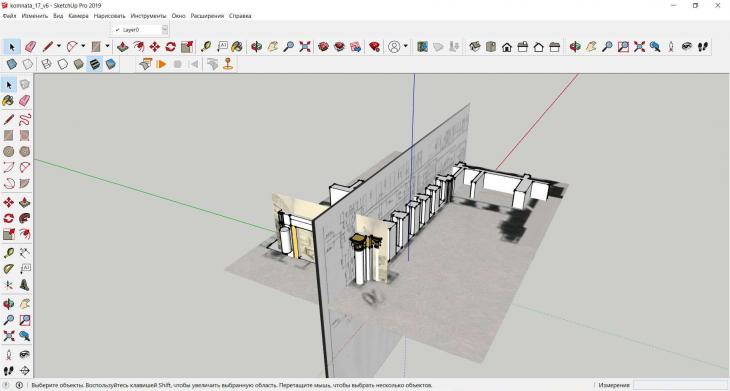Open the Layer0 layer dropdown
This screenshot has height=391, width=730.
pyautogui.click(x=139, y=30)
